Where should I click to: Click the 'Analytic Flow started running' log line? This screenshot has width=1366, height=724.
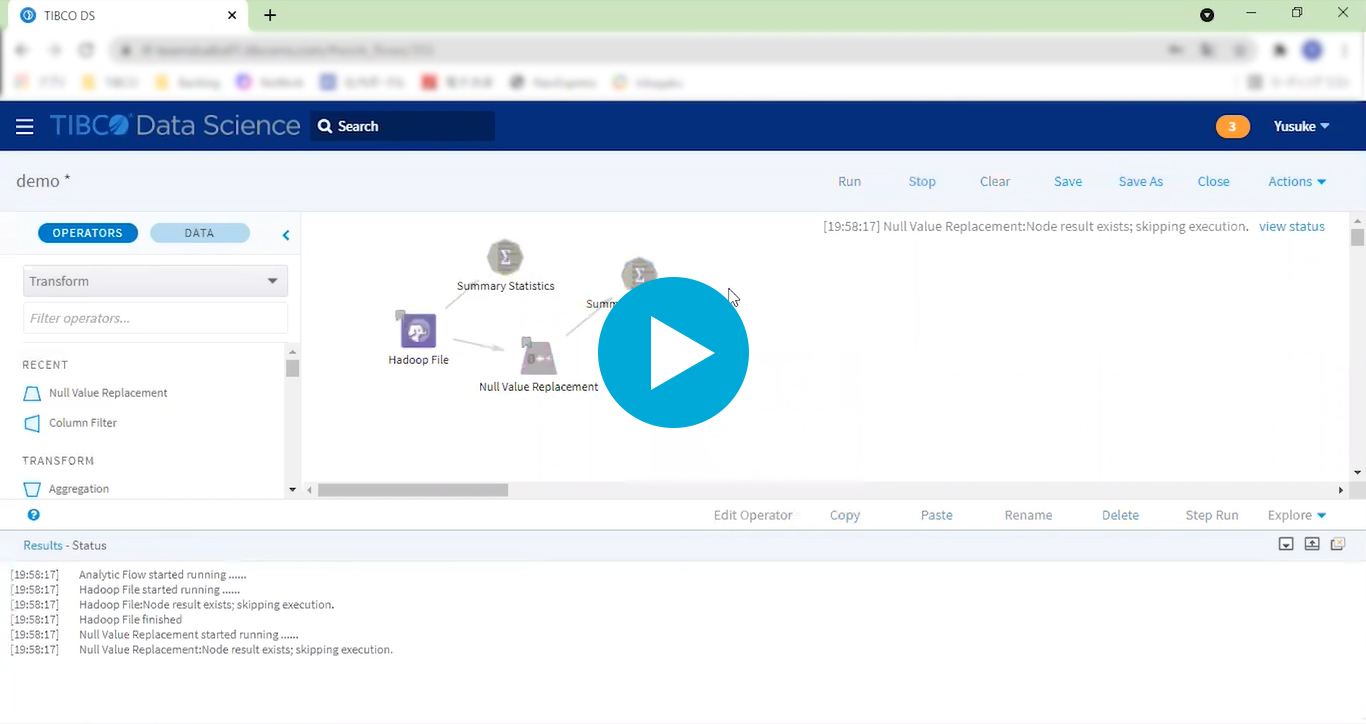click(x=162, y=575)
